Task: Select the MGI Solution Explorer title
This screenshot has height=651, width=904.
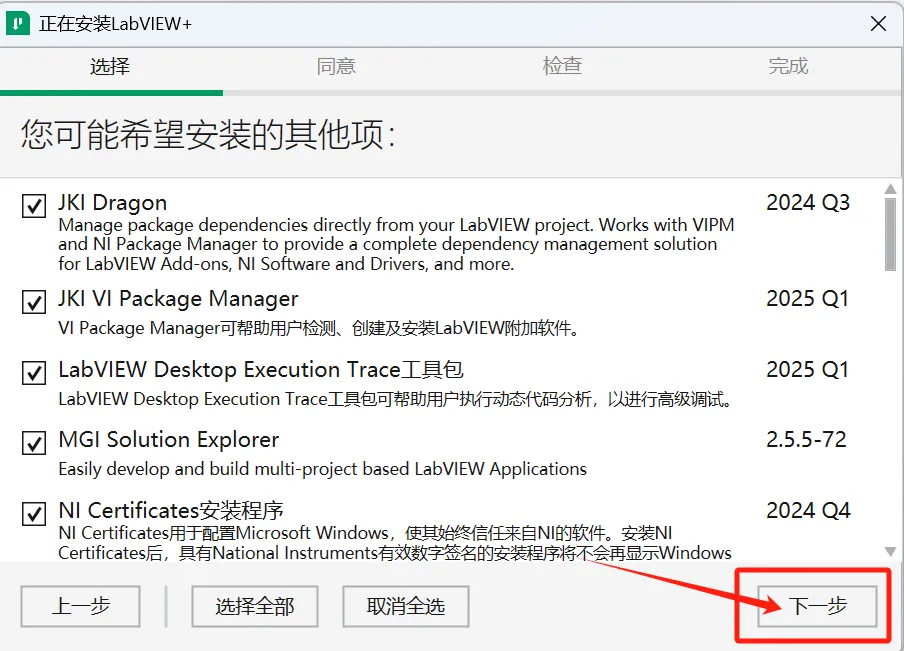Action: pyautogui.click(x=169, y=440)
